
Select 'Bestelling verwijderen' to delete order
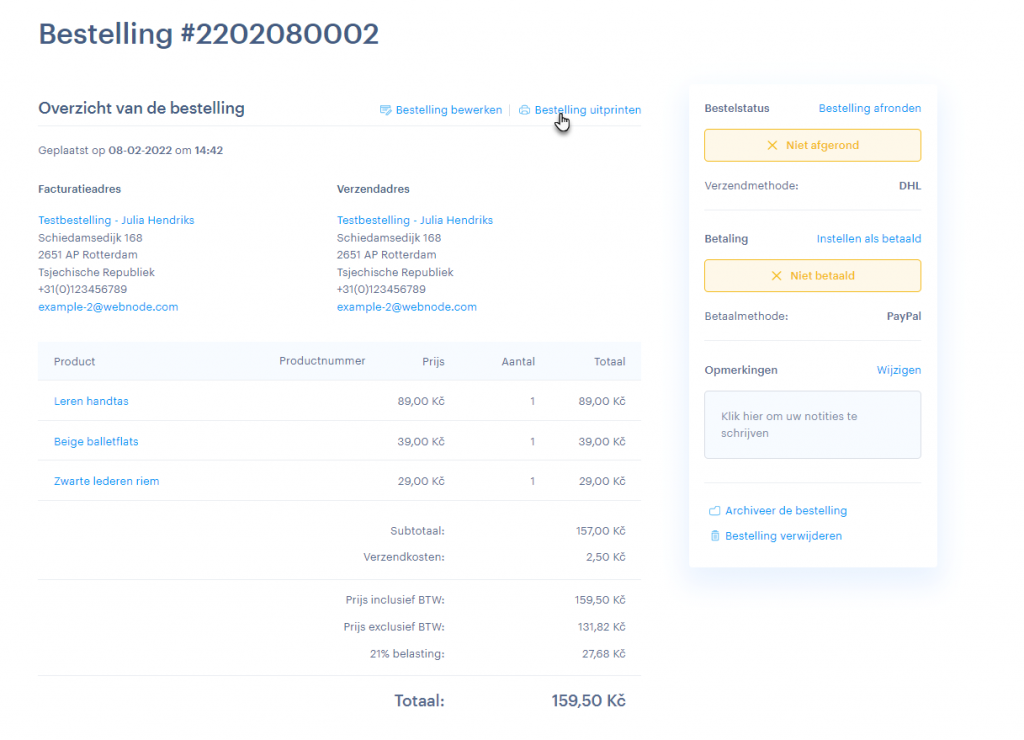pos(783,536)
